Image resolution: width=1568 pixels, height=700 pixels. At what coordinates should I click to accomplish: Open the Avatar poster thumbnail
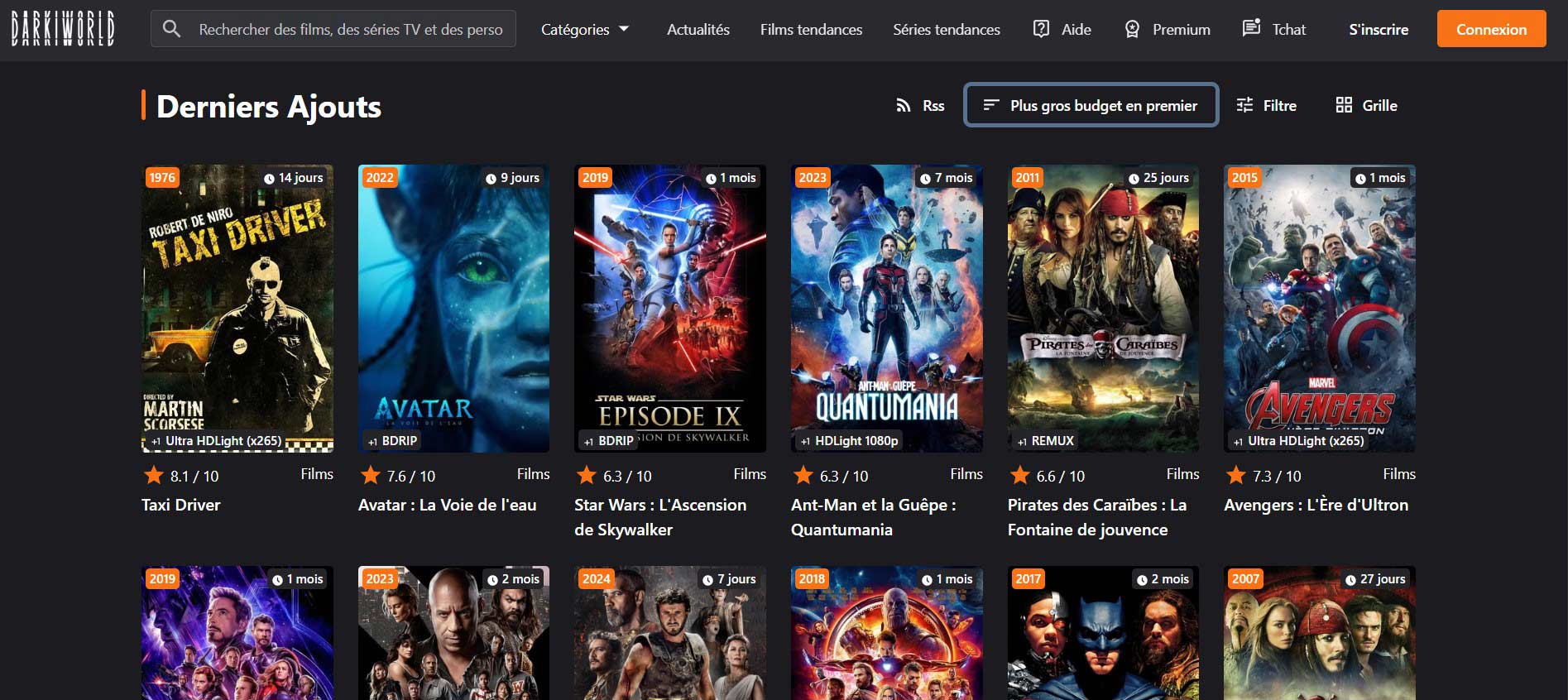click(453, 308)
